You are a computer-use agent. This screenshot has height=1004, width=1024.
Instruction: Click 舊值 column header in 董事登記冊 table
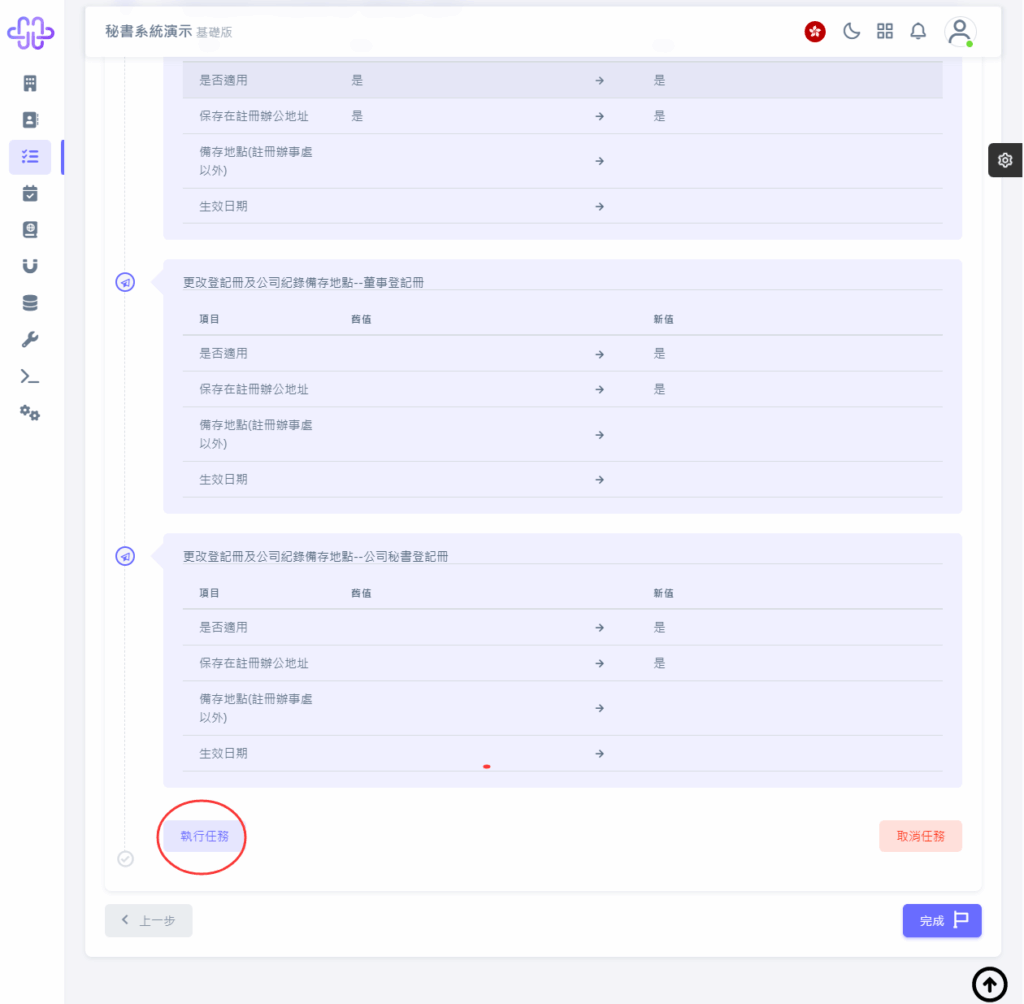pos(361,319)
